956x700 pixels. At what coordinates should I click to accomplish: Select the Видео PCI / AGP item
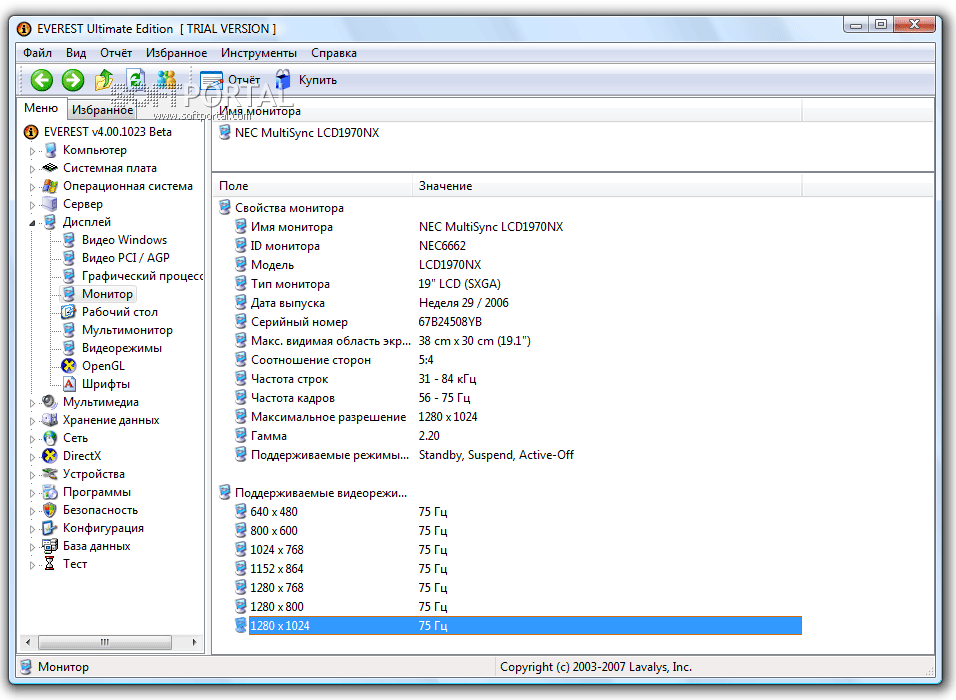126,258
